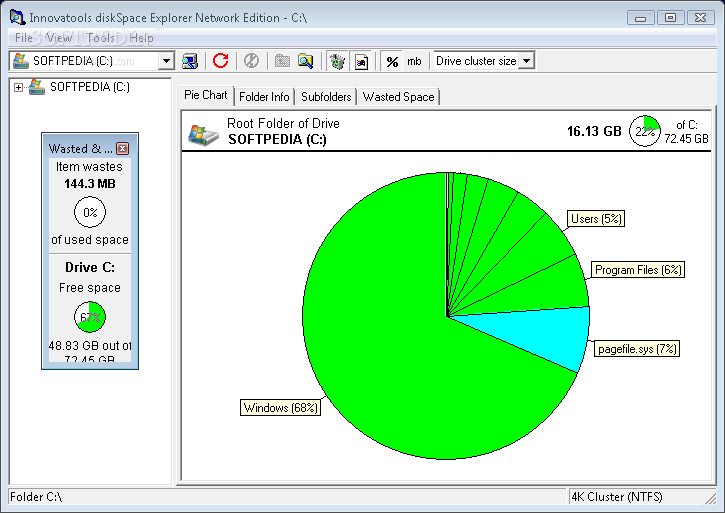The image size is (725, 513).
Task: Refresh the drive scan with red arrow
Action: (x=221, y=61)
